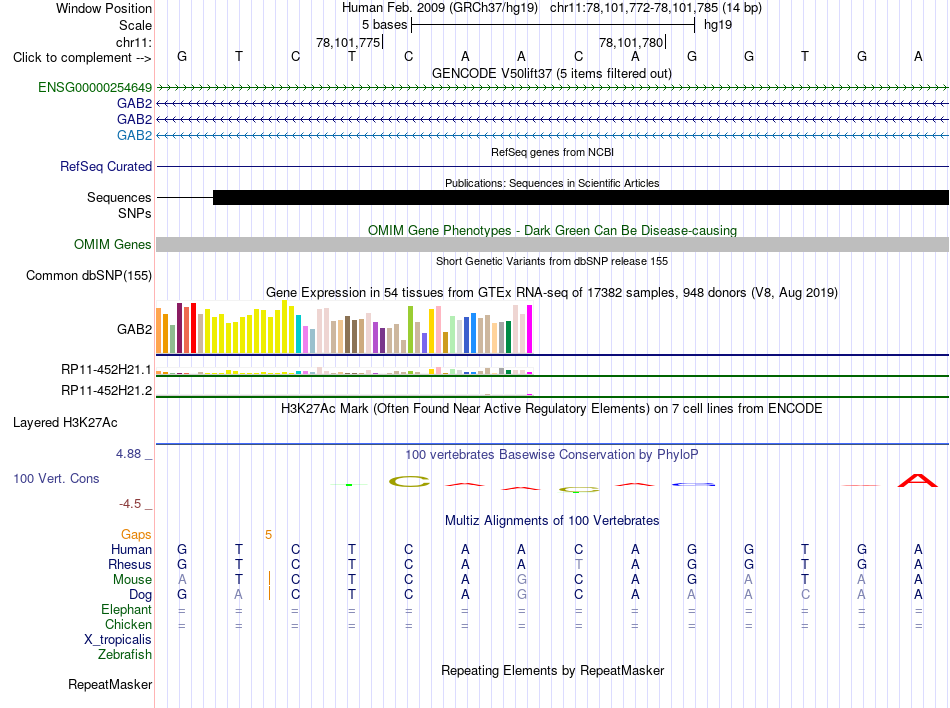Screen dimensions: 950x708
Task: Click the GTEx Gene Expression track title
Action: (x=551, y=293)
